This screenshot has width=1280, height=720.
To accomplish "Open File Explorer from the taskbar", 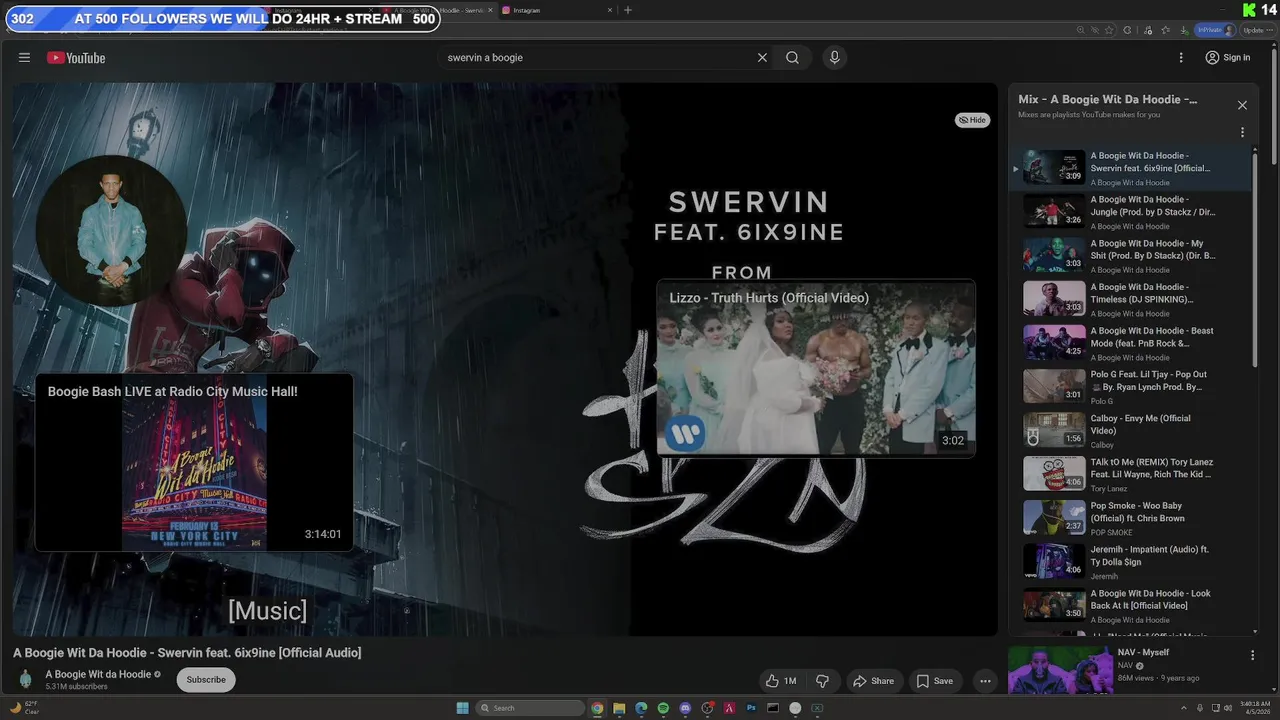I will click(619, 708).
